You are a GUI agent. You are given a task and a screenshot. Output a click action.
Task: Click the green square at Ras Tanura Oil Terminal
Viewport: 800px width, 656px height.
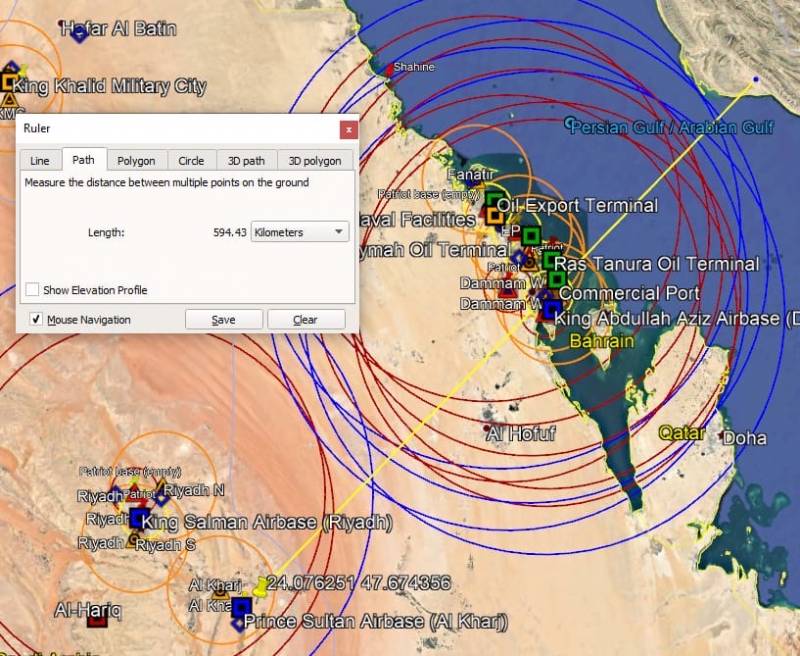pyautogui.click(x=550, y=260)
